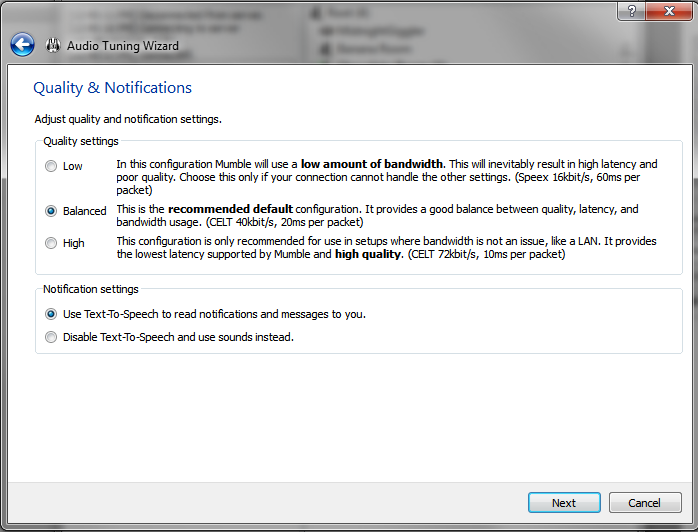Click the Low quality description text
Screen dimensions: 698x532
pos(387,177)
